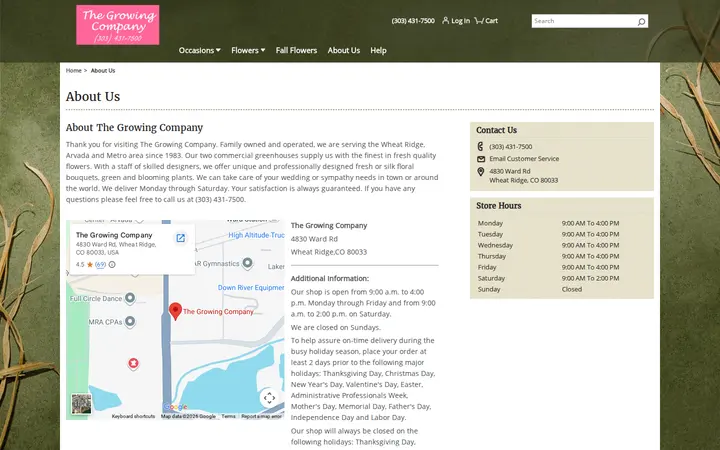Click the Log In user icon
This screenshot has width=720, height=450.
(x=445, y=20)
